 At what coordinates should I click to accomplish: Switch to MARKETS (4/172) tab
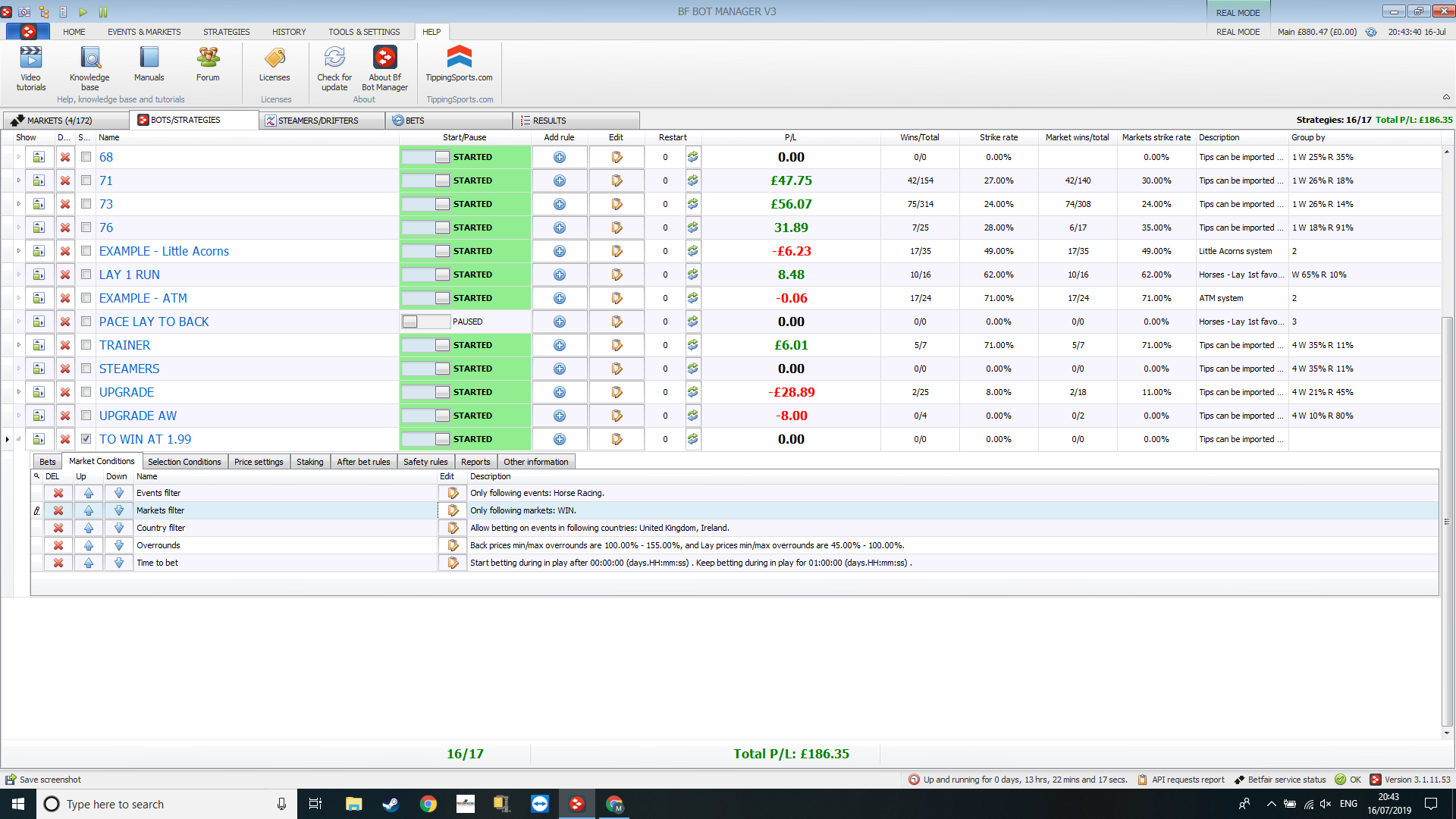(65, 121)
